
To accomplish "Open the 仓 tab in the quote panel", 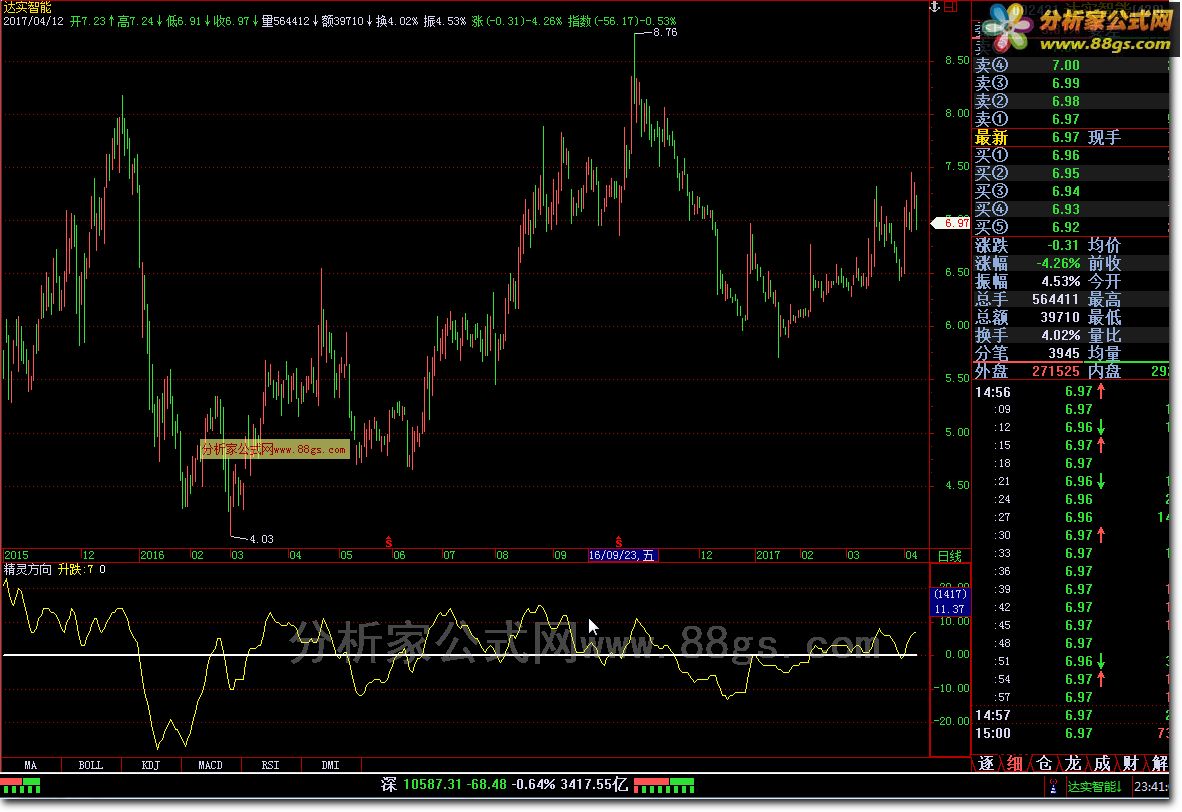I will [x=1044, y=763].
